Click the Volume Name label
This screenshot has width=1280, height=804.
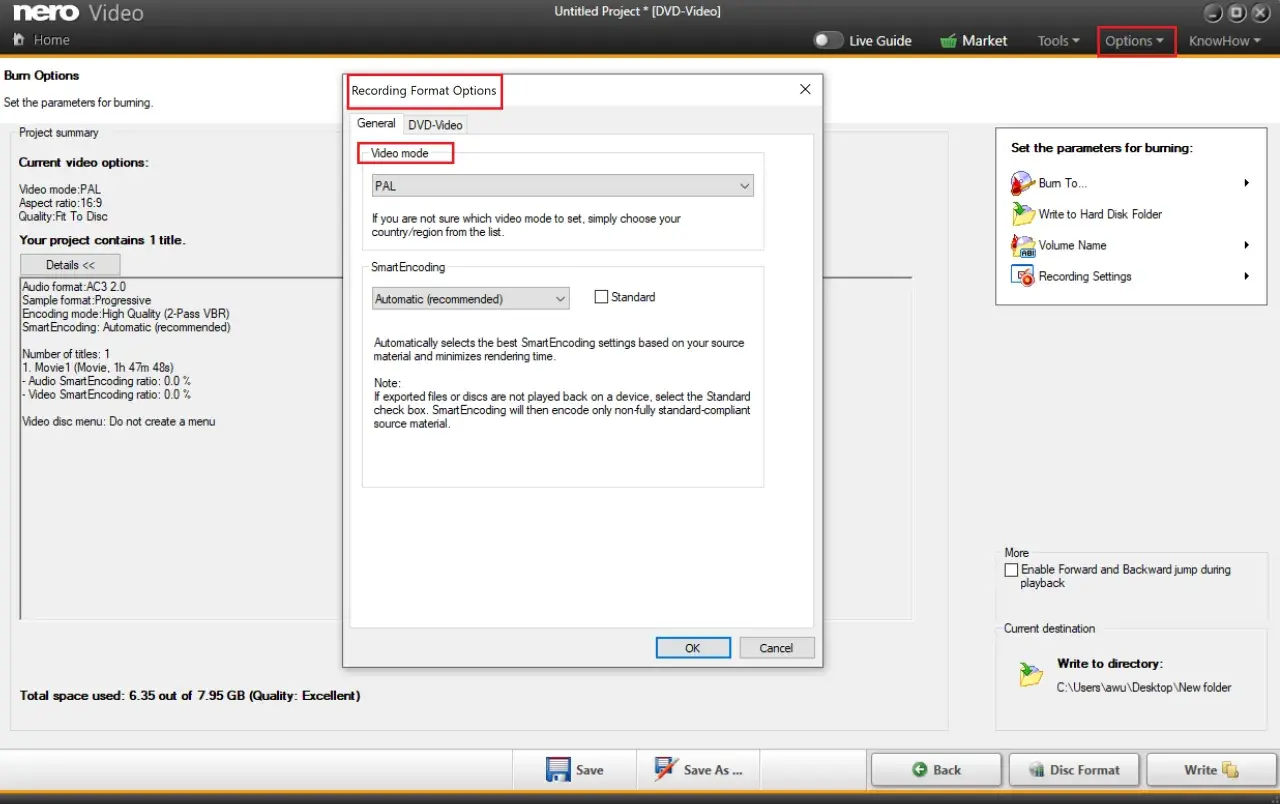[1072, 245]
